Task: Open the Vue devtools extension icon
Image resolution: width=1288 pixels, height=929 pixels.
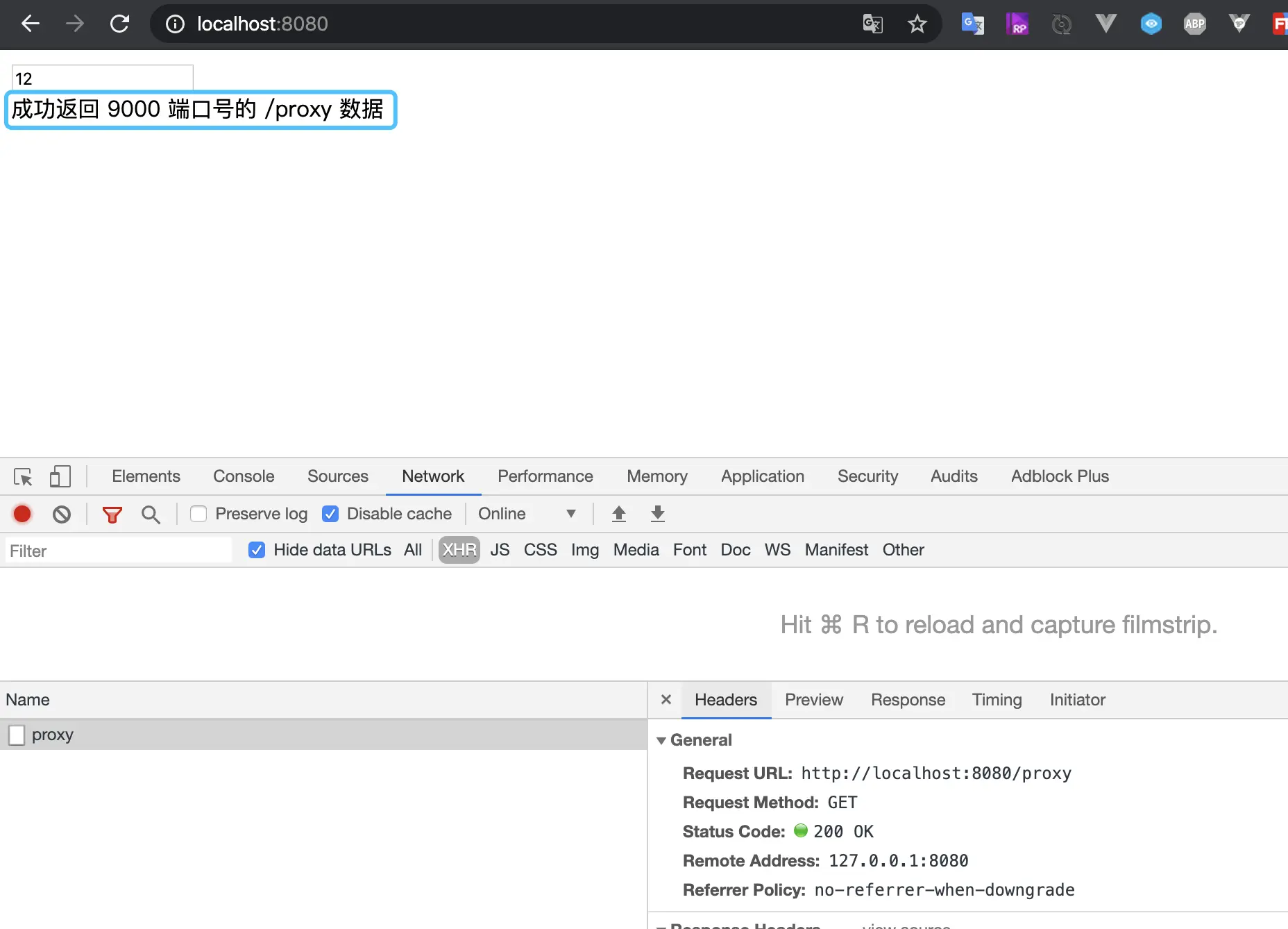Action: pyautogui.click(x=1106, y=24)
